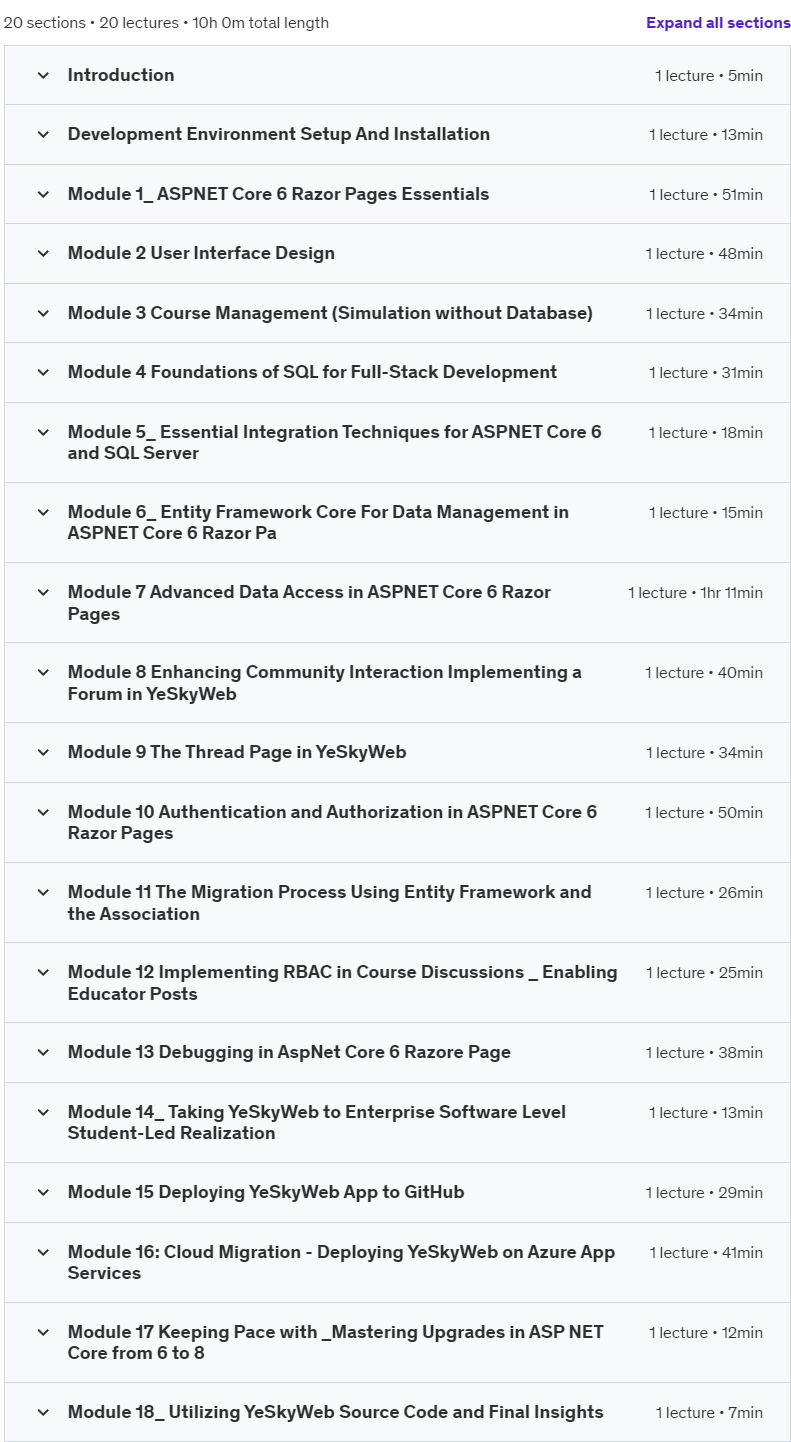This screenshot has width=791, height=1442.
Task: Select Module 10 Authentication and Authorization title
Action: point(332,822)
